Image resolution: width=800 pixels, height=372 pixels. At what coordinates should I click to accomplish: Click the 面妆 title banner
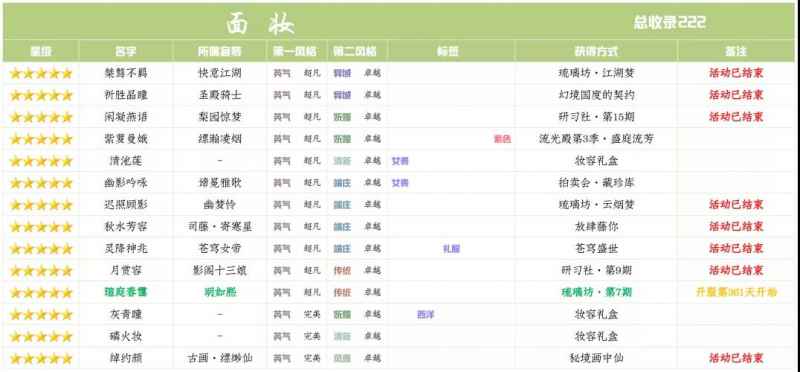pyautogui.click(x=260, y=23)
